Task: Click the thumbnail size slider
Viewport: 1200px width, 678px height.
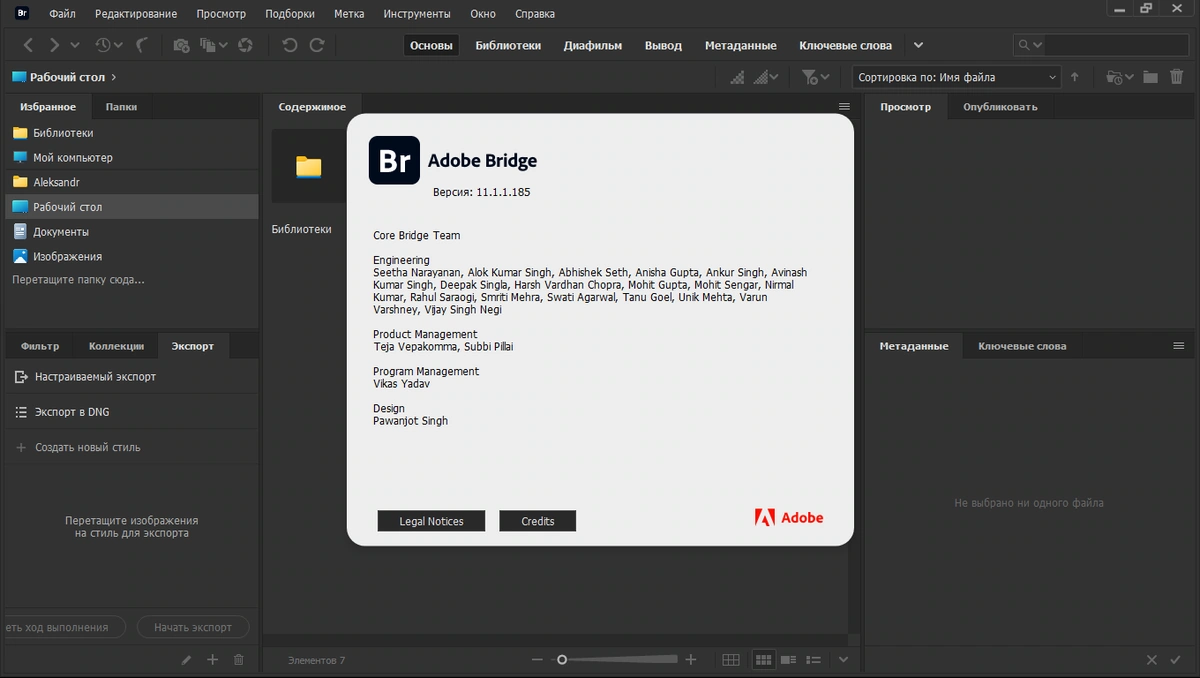Action: tap(617, 660)
